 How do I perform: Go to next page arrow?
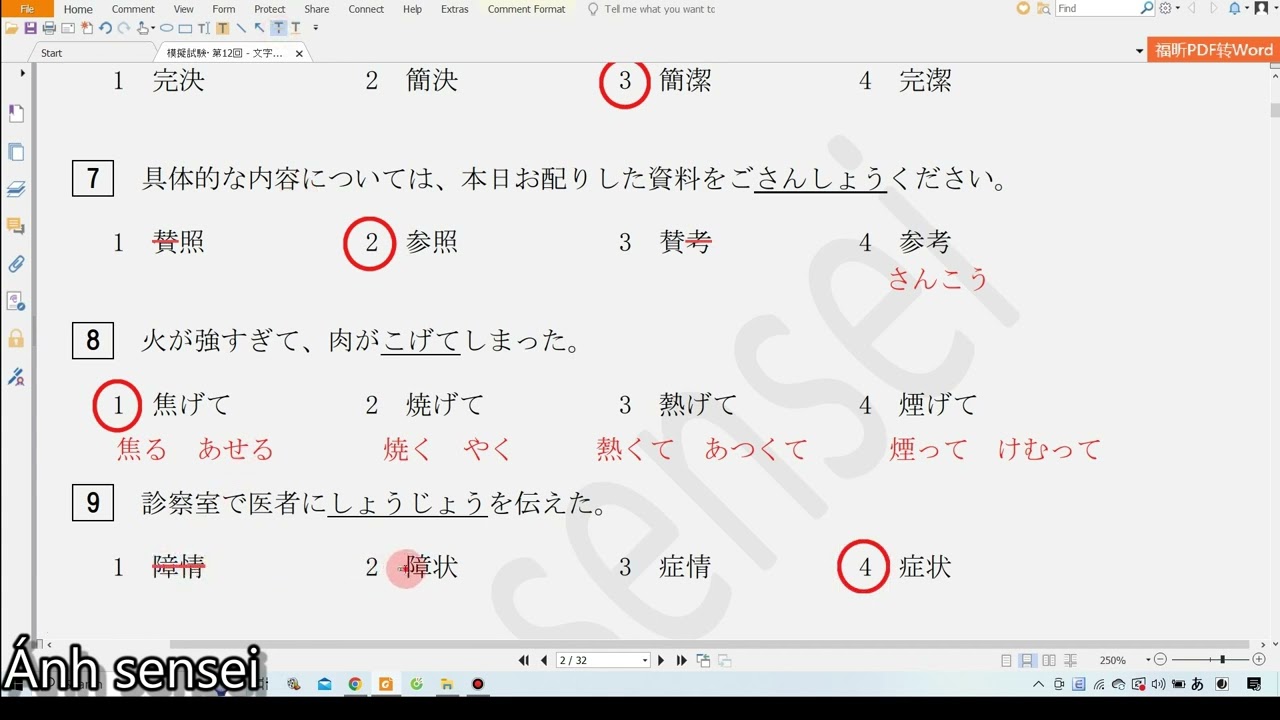tap(661, 660)
